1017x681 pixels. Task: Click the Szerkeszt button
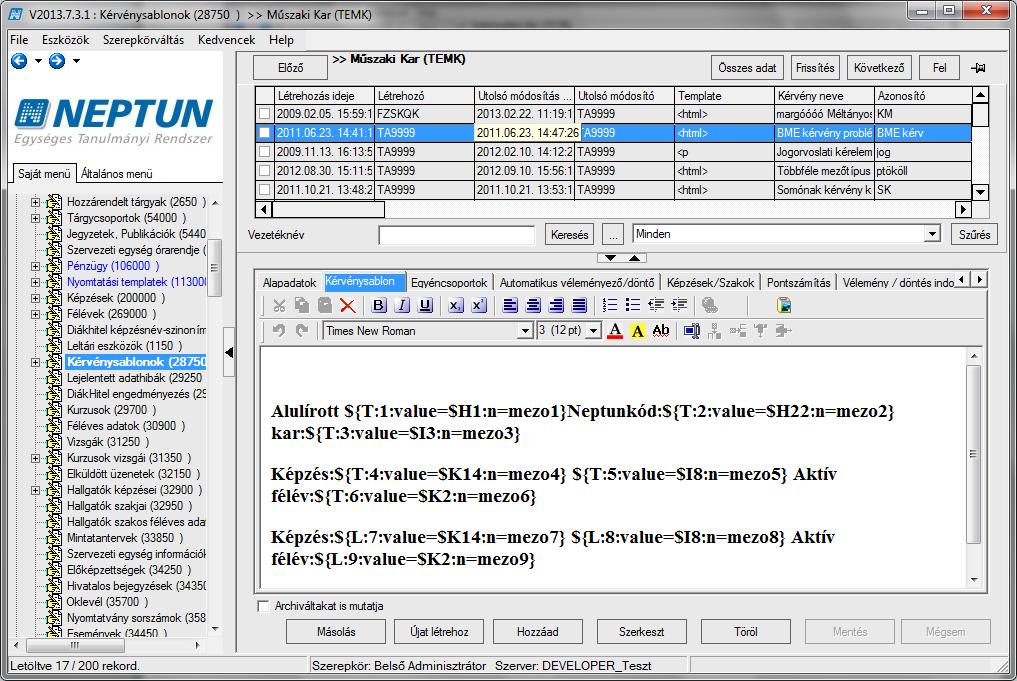(641, 632)
